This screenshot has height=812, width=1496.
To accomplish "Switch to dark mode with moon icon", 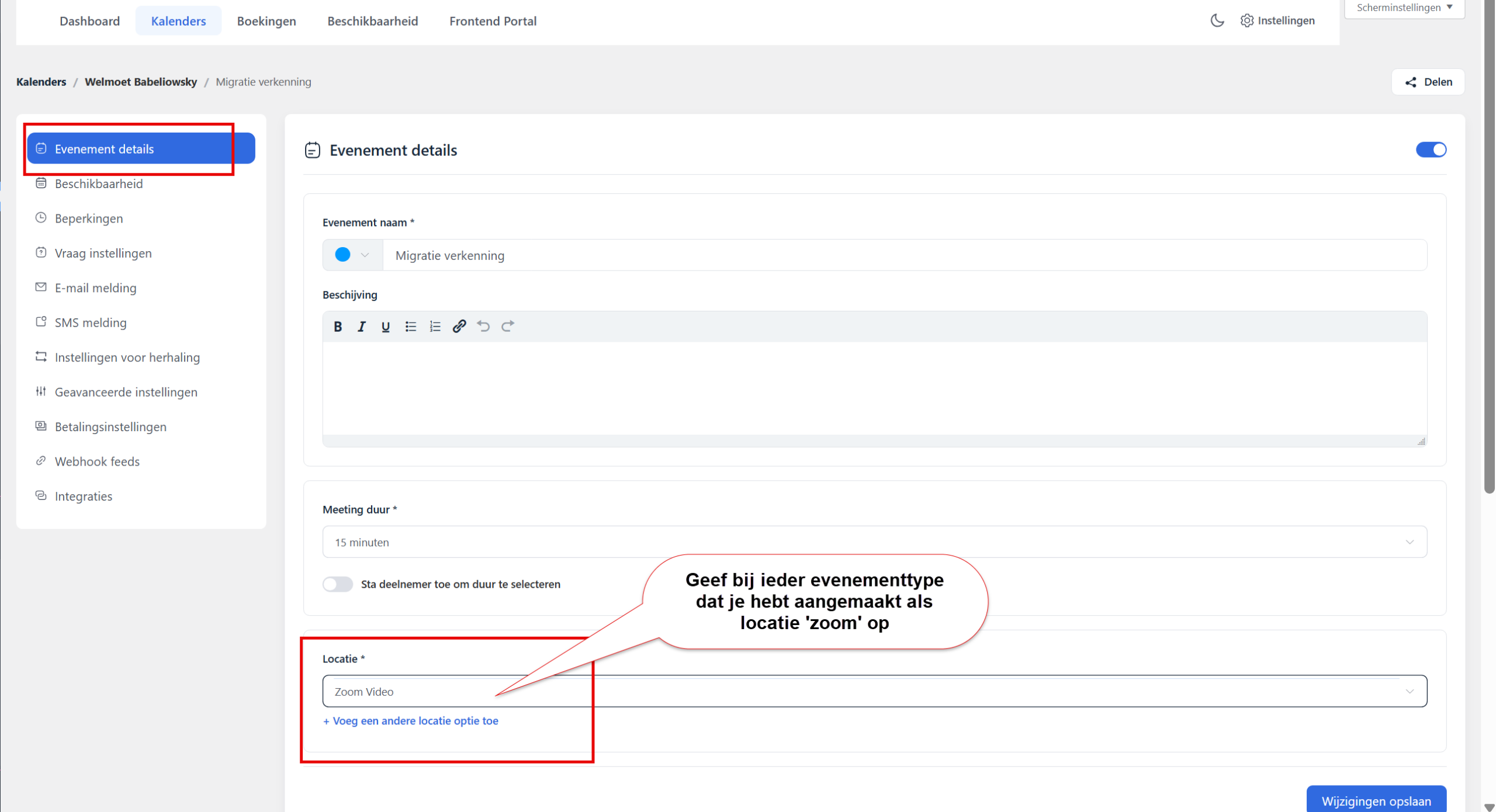I will click(1217, 20).
